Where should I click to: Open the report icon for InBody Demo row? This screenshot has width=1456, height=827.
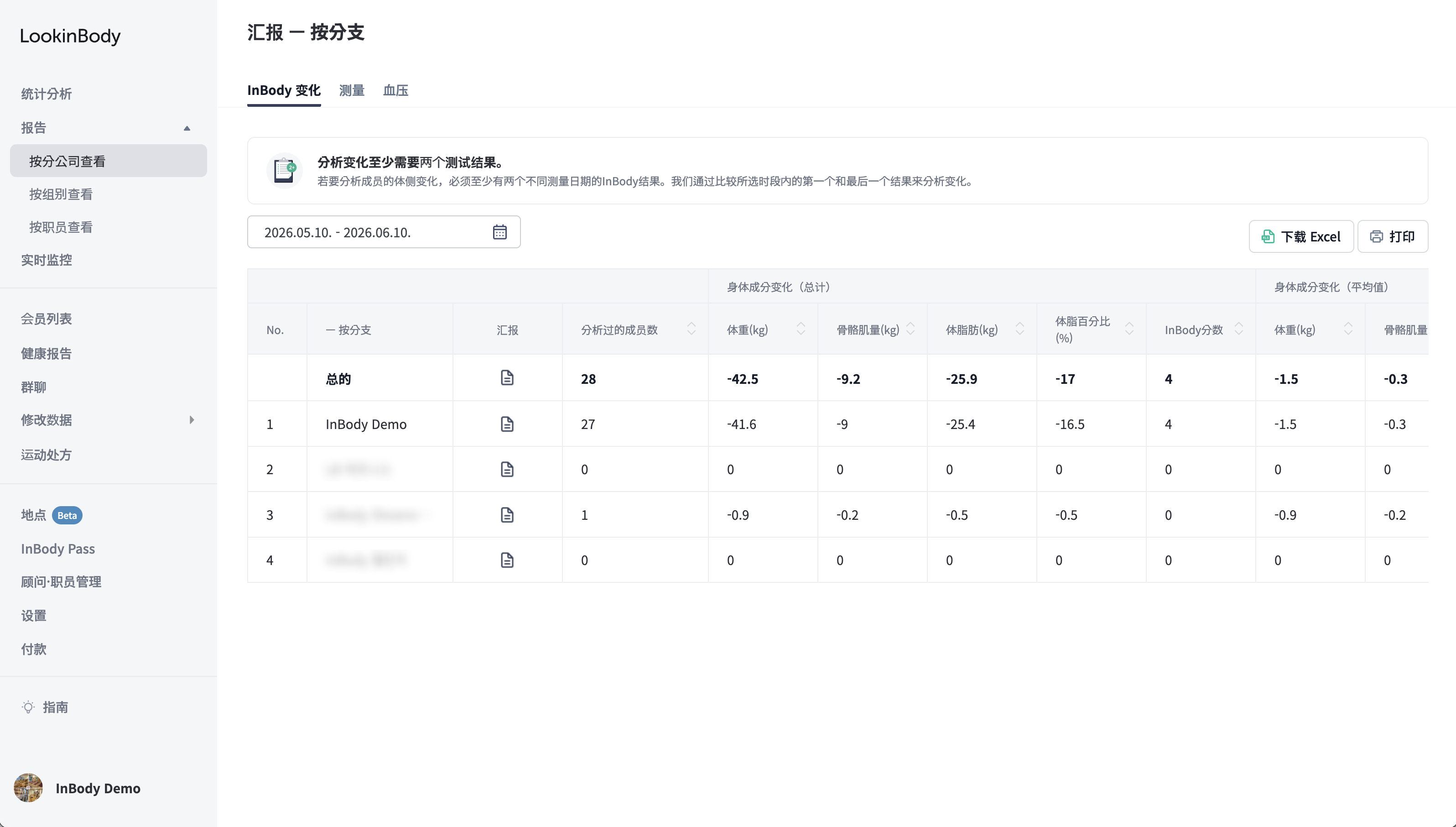point(507,424)
